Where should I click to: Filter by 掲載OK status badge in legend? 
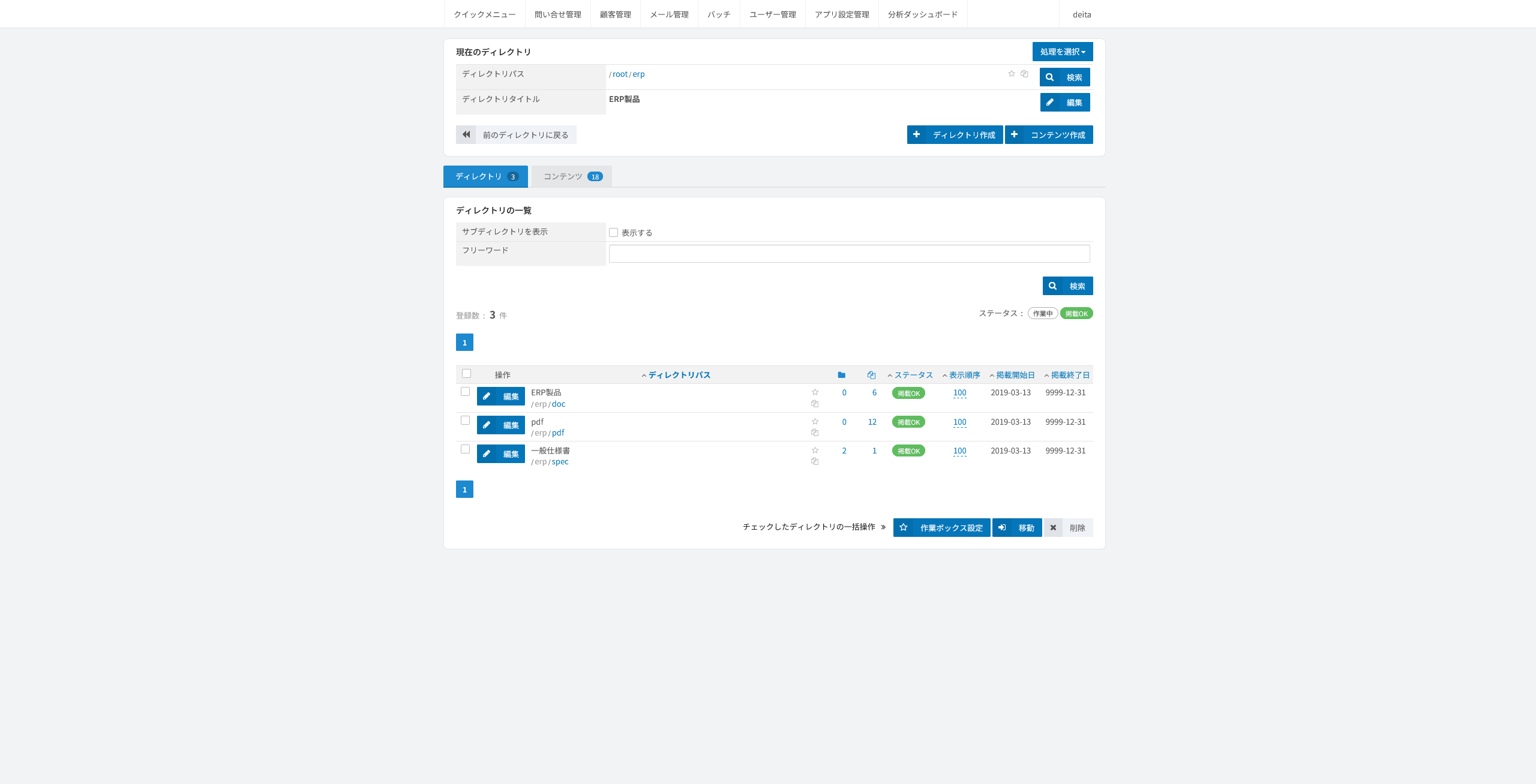[1076, 313]
